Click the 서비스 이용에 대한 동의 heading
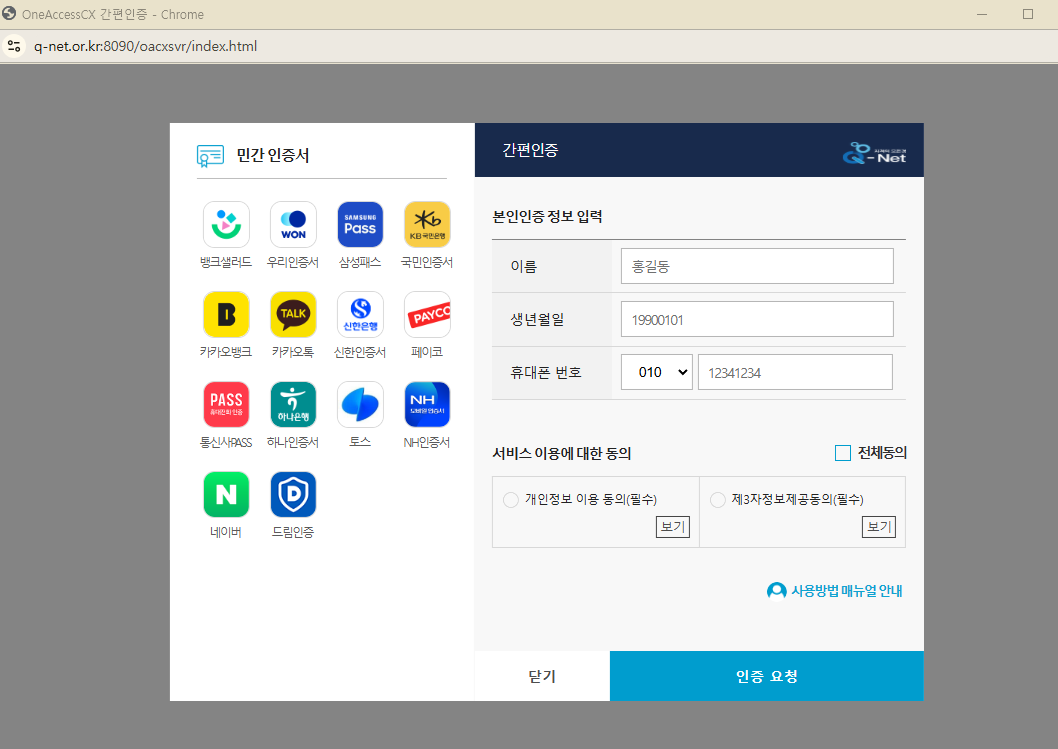Viewport: 1058px width, 749px height. (x=561, y=453)
